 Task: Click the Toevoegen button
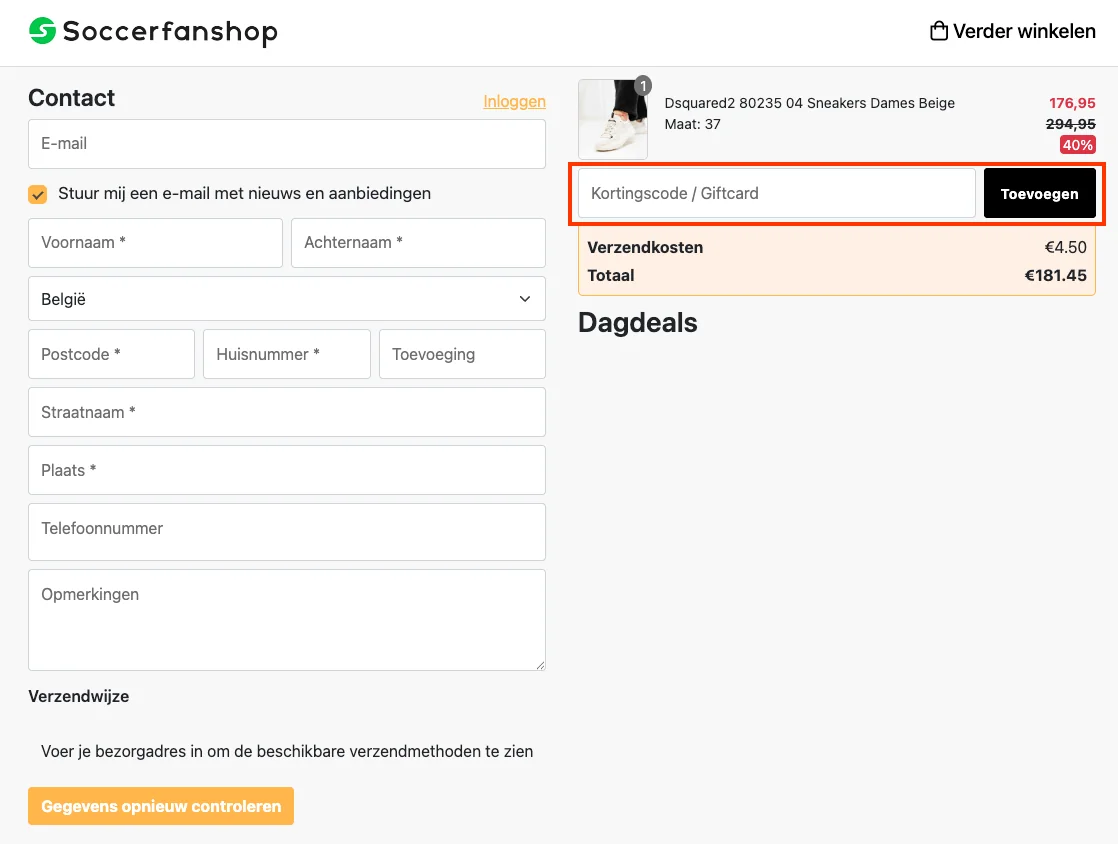tap(1040, 192)
